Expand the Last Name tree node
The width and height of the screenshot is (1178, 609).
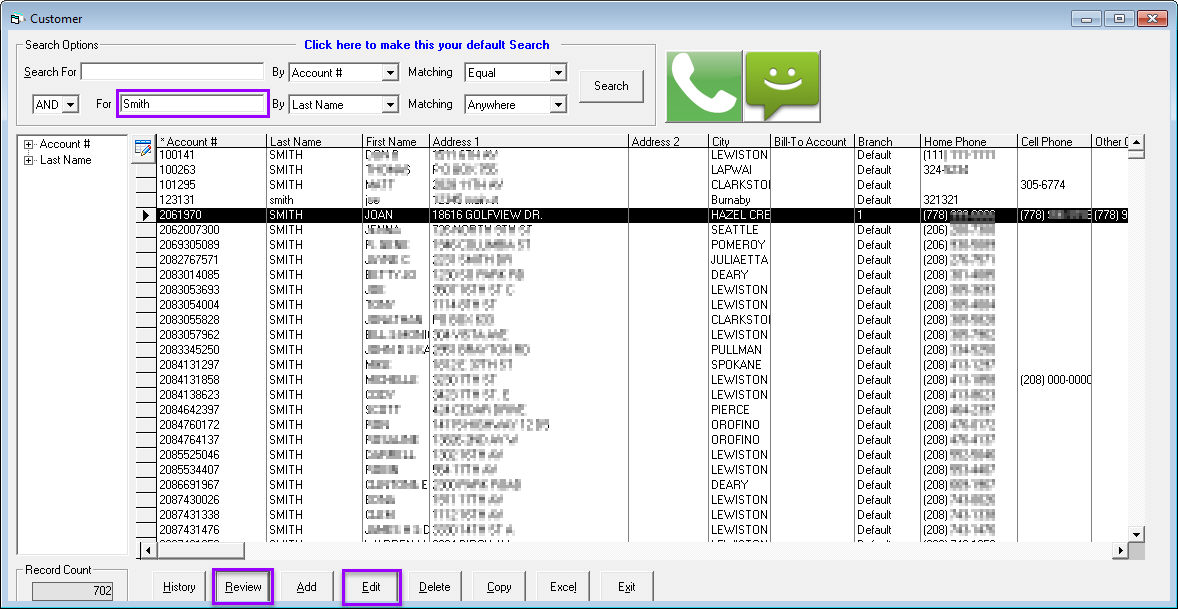(x=29, y=160)
